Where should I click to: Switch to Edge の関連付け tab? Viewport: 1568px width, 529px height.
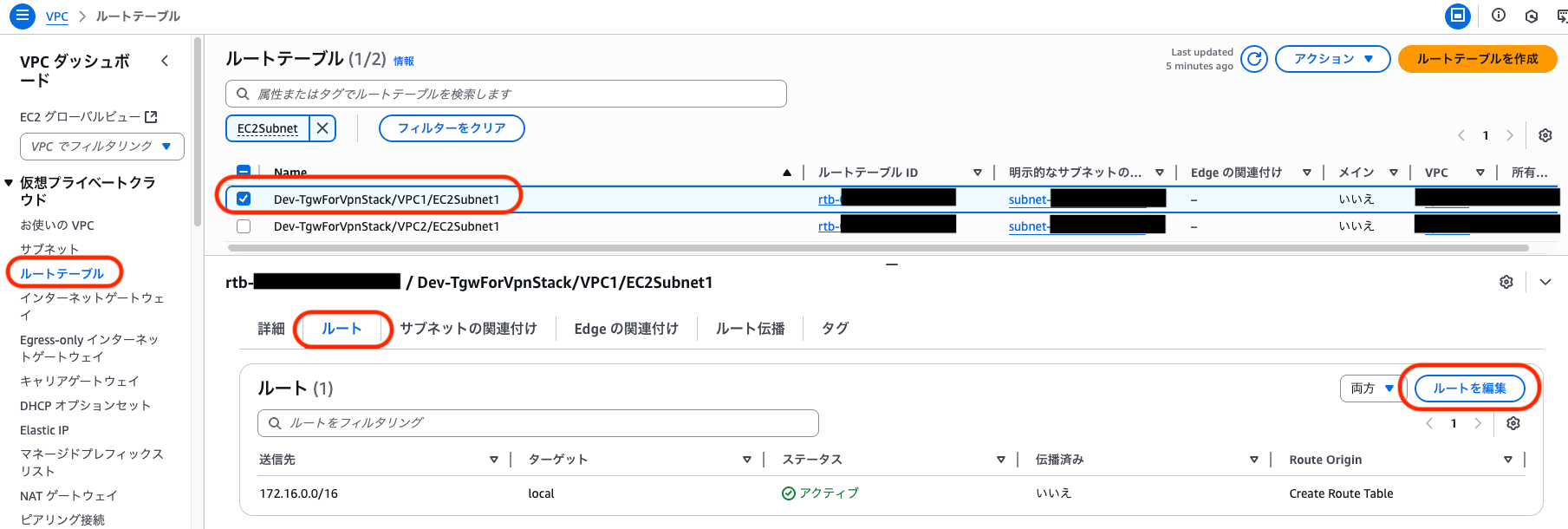[626, 329]
